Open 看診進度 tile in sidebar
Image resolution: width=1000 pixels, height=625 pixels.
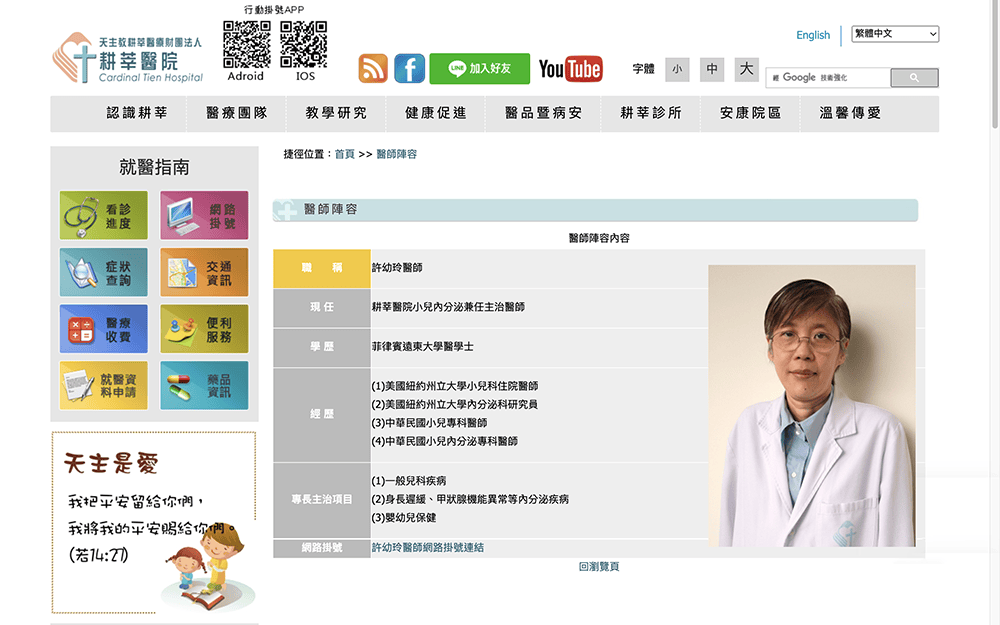tap(104, 216)
